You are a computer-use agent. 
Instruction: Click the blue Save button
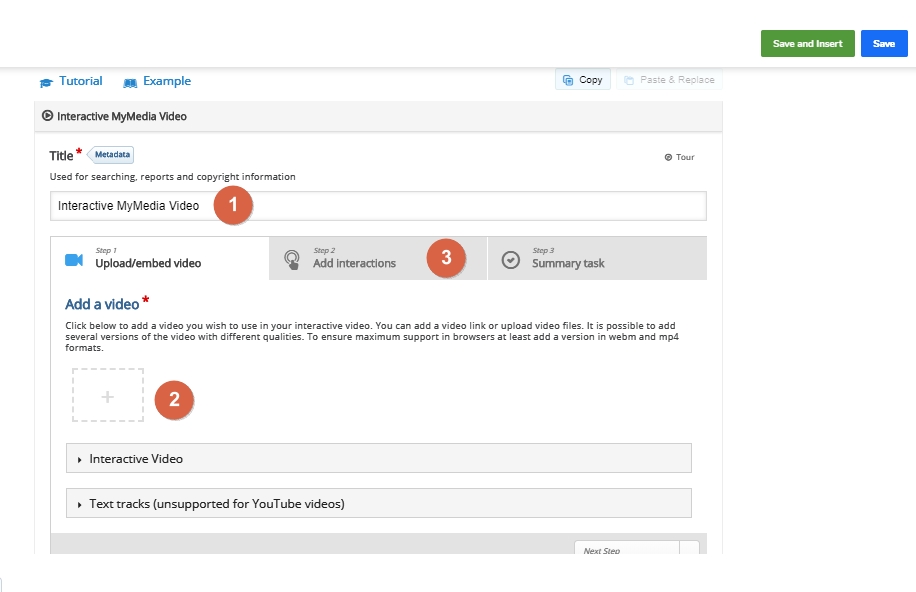pos(884,44)
